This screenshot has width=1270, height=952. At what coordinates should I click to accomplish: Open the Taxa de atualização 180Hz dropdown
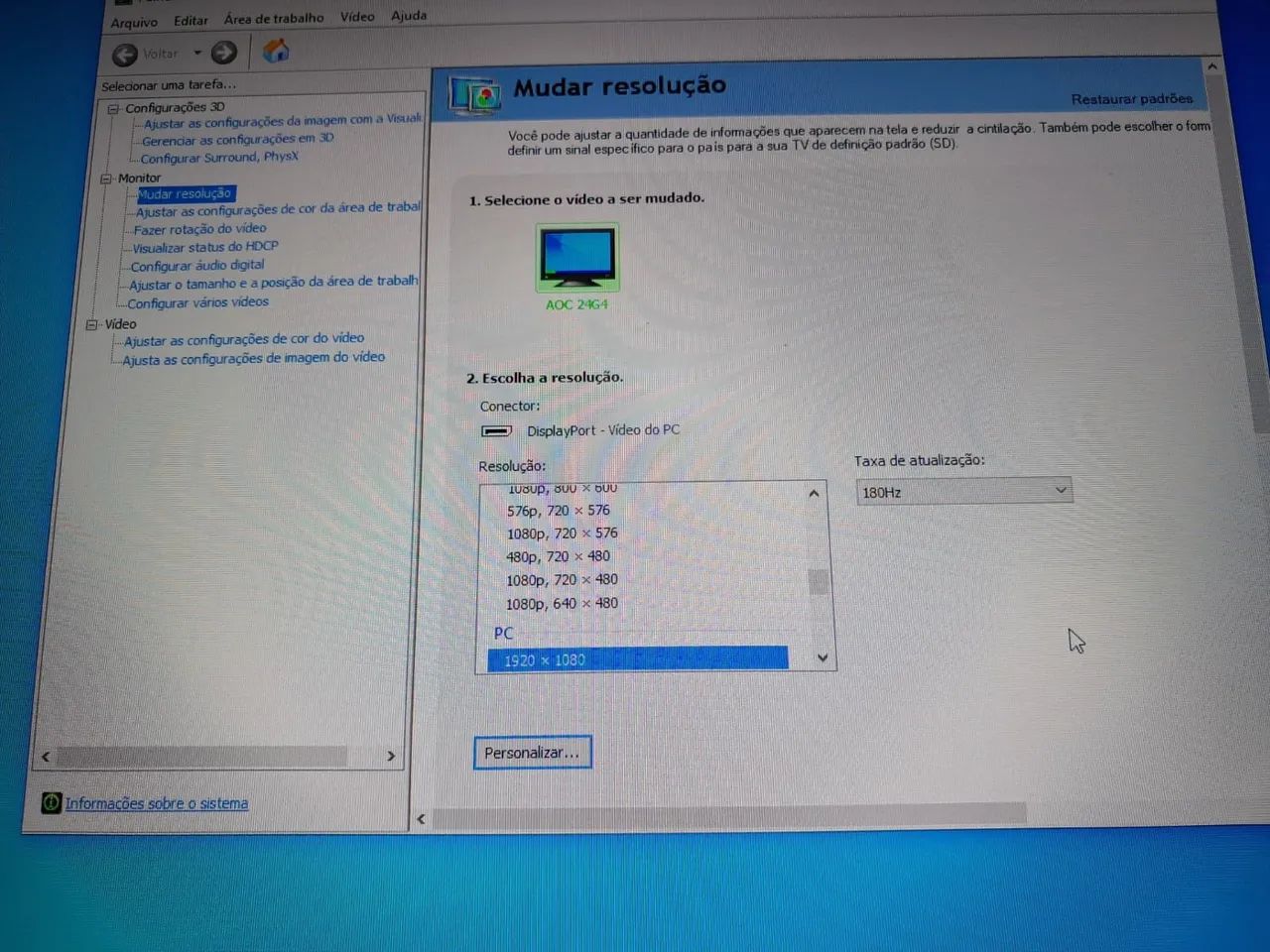coord(964,491)
